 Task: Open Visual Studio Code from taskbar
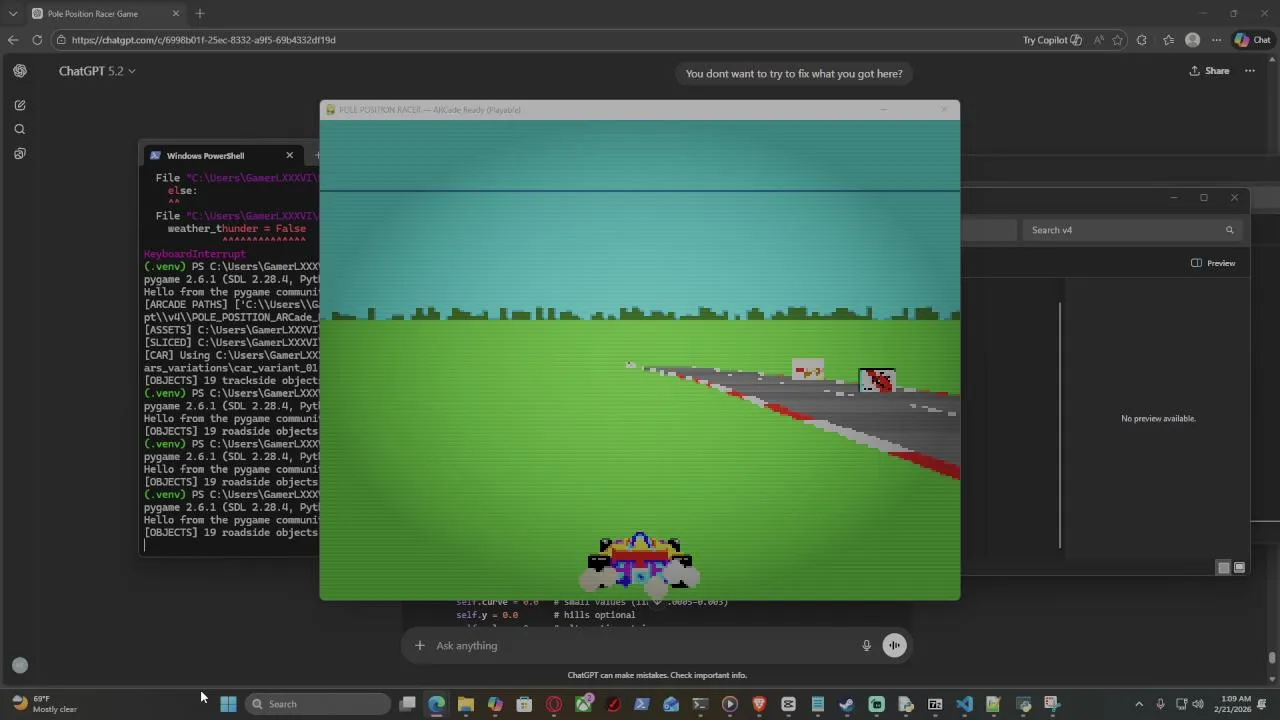[x=964, y=704]
